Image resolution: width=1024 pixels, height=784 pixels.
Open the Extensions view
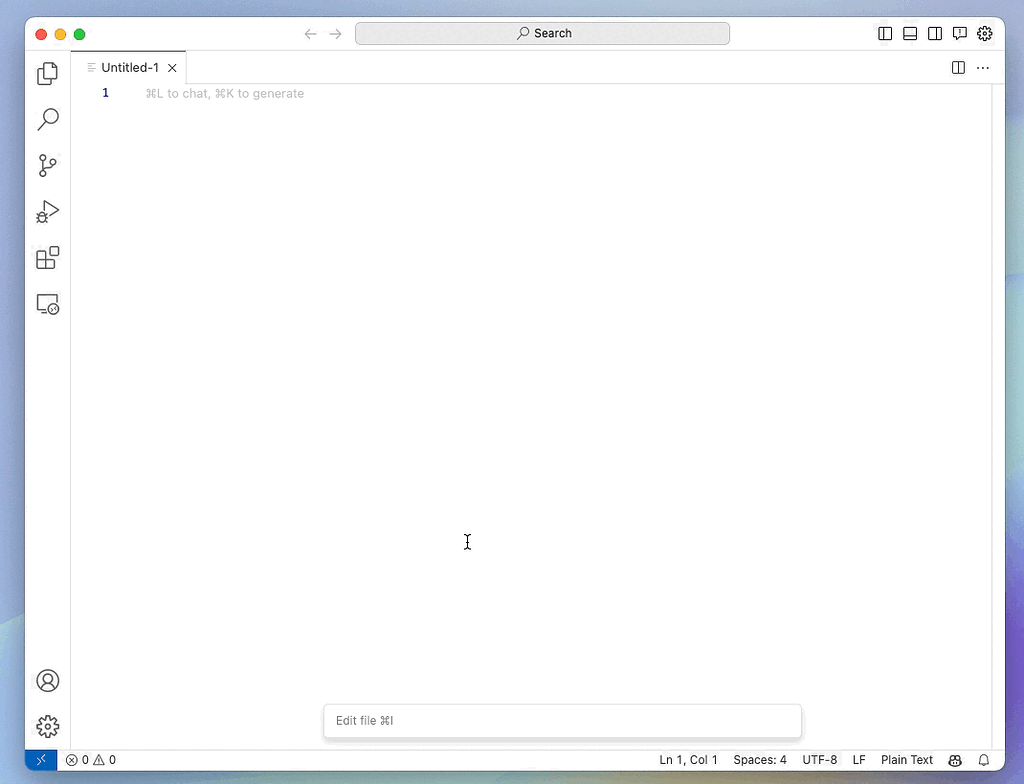[47, 258]
